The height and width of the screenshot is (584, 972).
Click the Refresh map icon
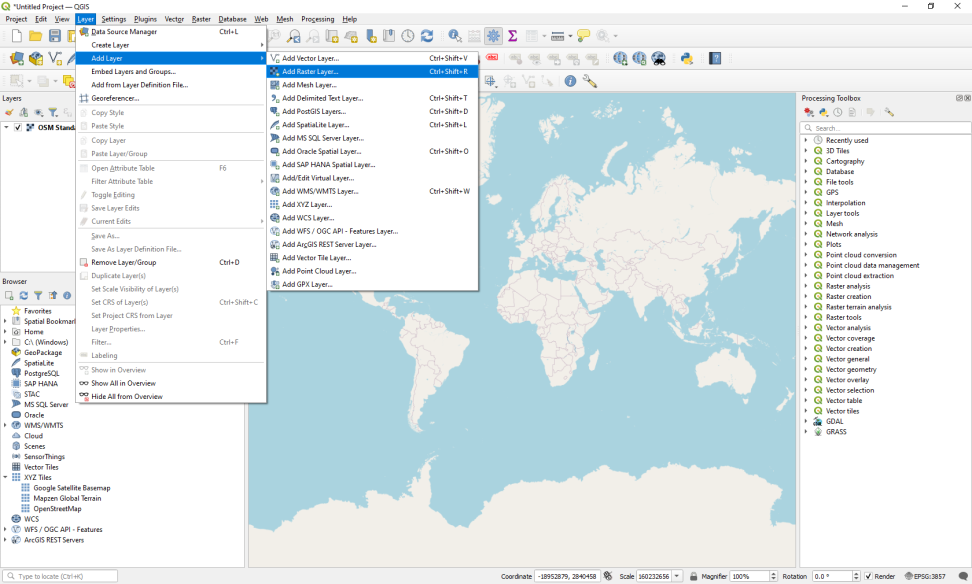[427, 36]
